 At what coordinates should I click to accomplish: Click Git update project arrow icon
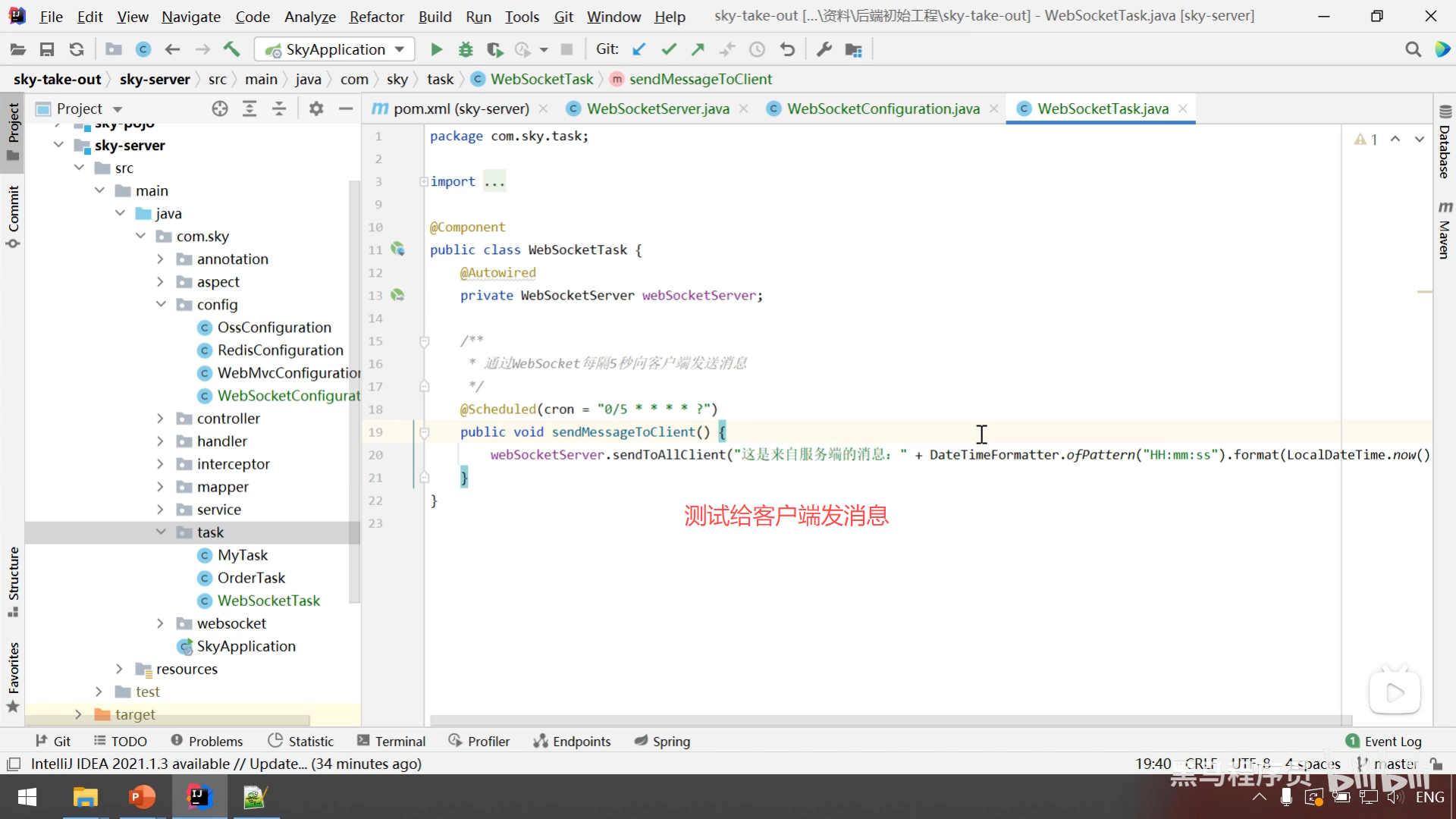coord(639,49)
